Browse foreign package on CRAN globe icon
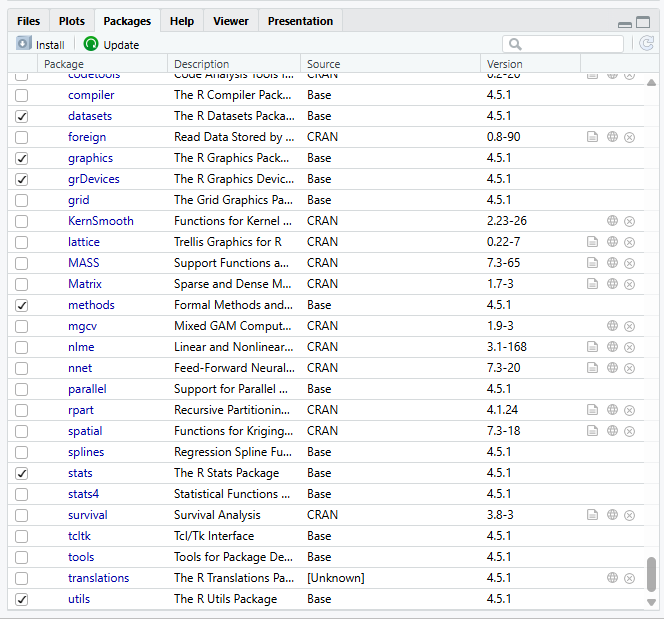The image size is (664, 619). (612, 137)
